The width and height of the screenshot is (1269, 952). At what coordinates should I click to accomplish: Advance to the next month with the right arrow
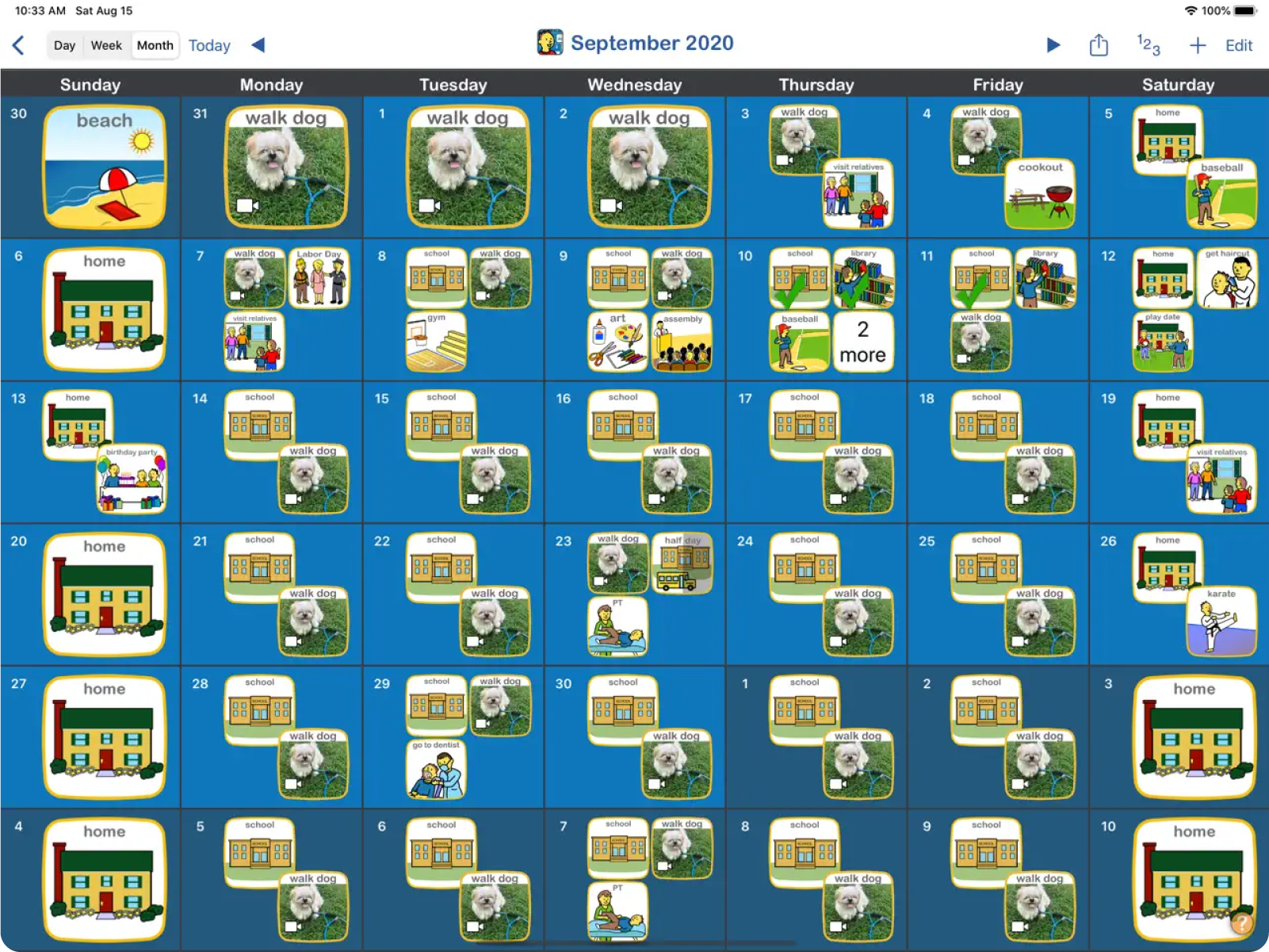click(x=1053, y=45)
